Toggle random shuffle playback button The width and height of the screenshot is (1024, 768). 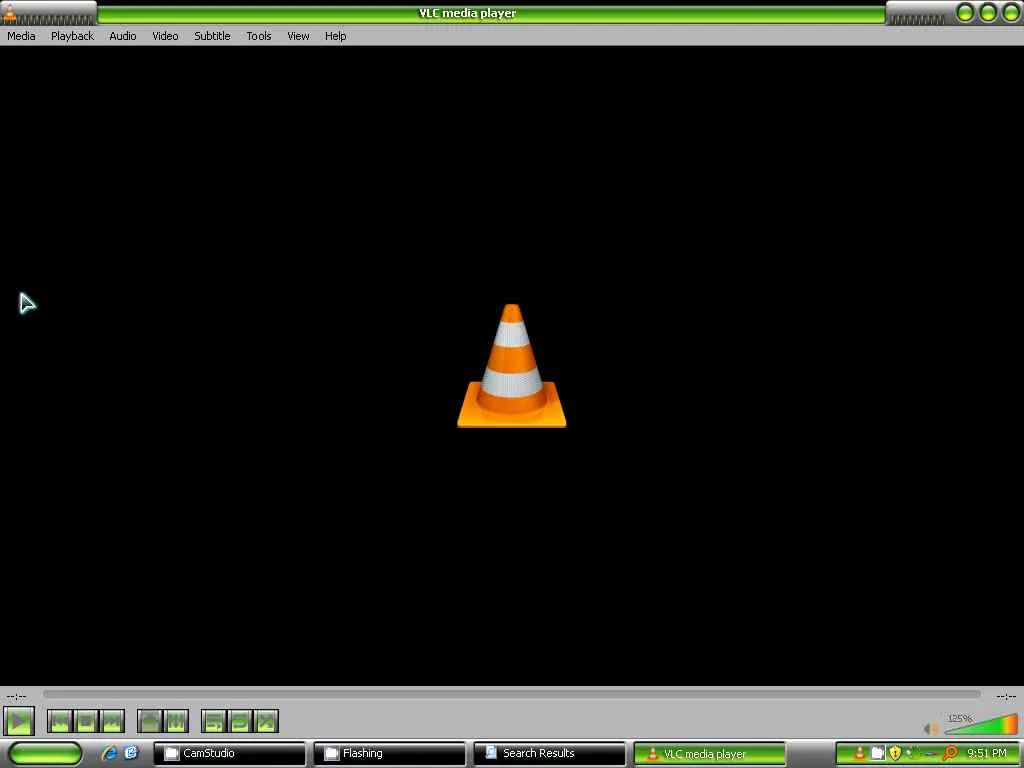266,722
